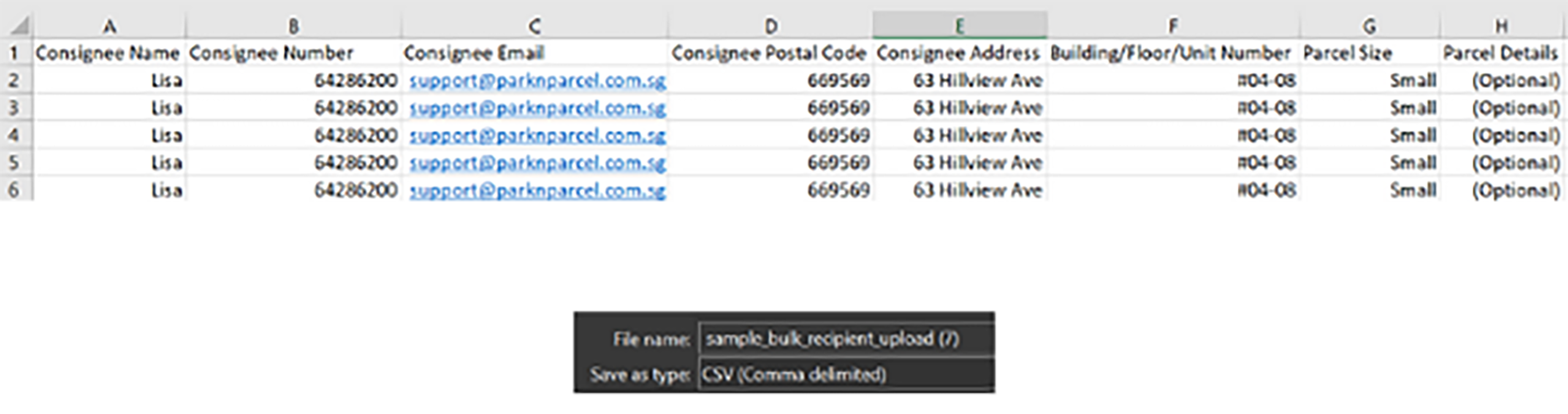
Task: Select the Consignee Address cell in row 3
Action: point(959,108)
